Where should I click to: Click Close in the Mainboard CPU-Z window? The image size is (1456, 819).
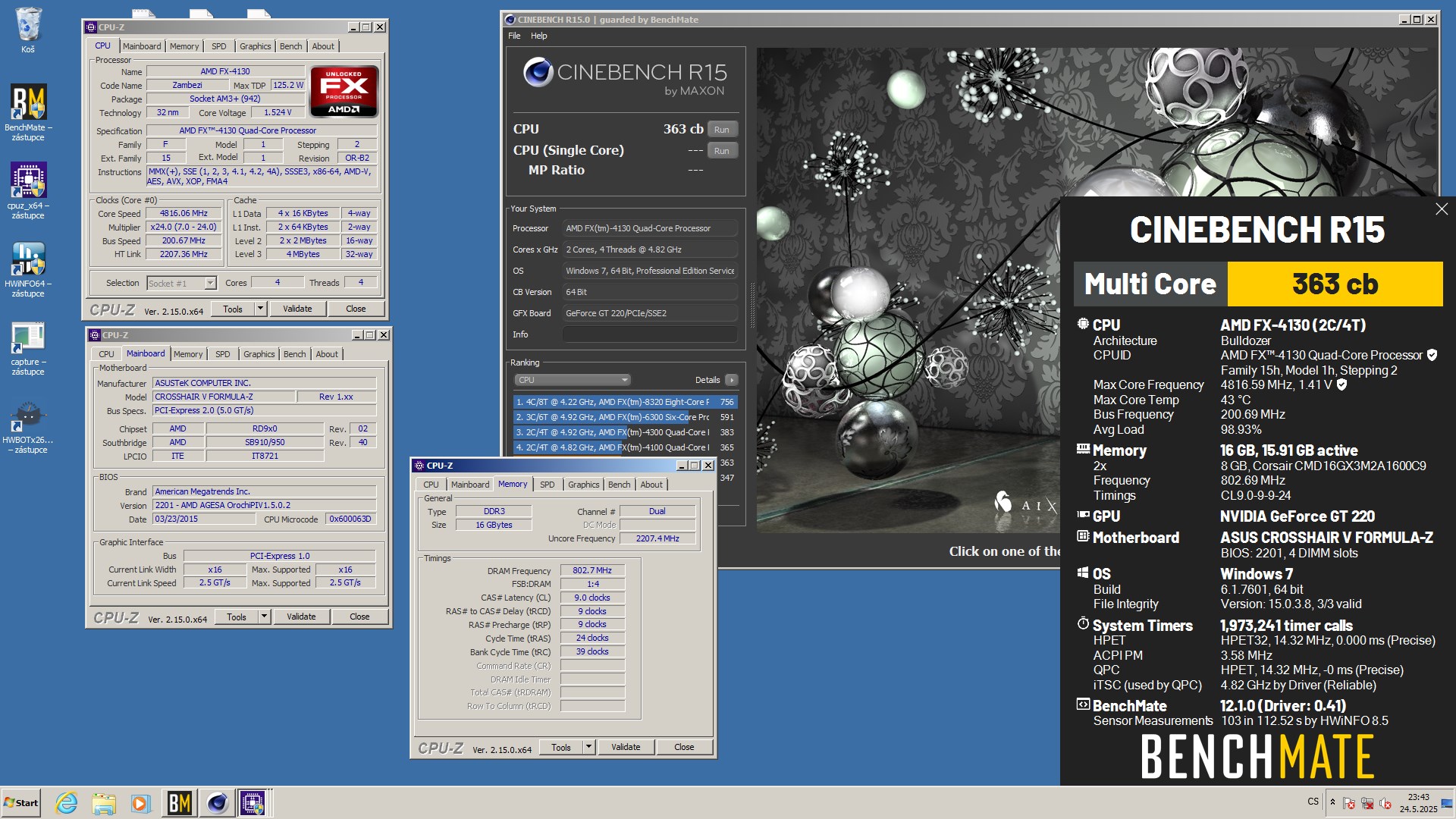tap(359, 617)
